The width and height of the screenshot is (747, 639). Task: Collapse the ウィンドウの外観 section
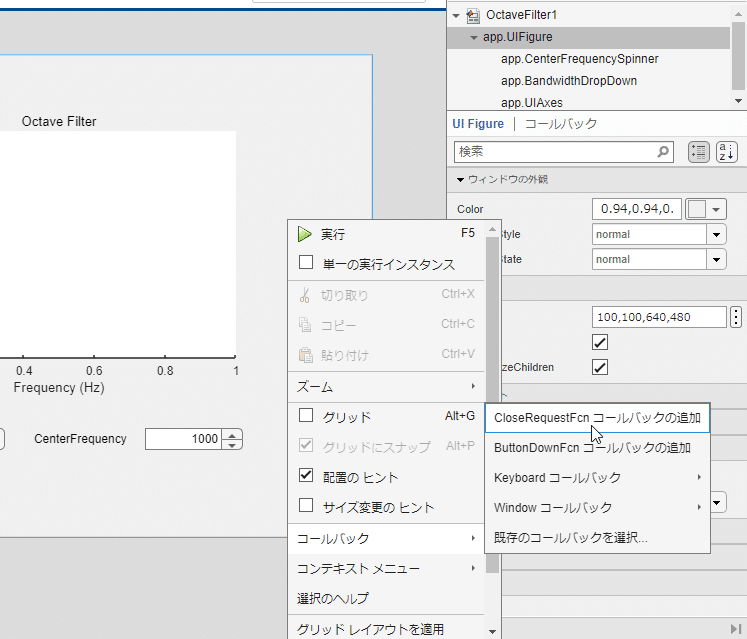(460, 180)
